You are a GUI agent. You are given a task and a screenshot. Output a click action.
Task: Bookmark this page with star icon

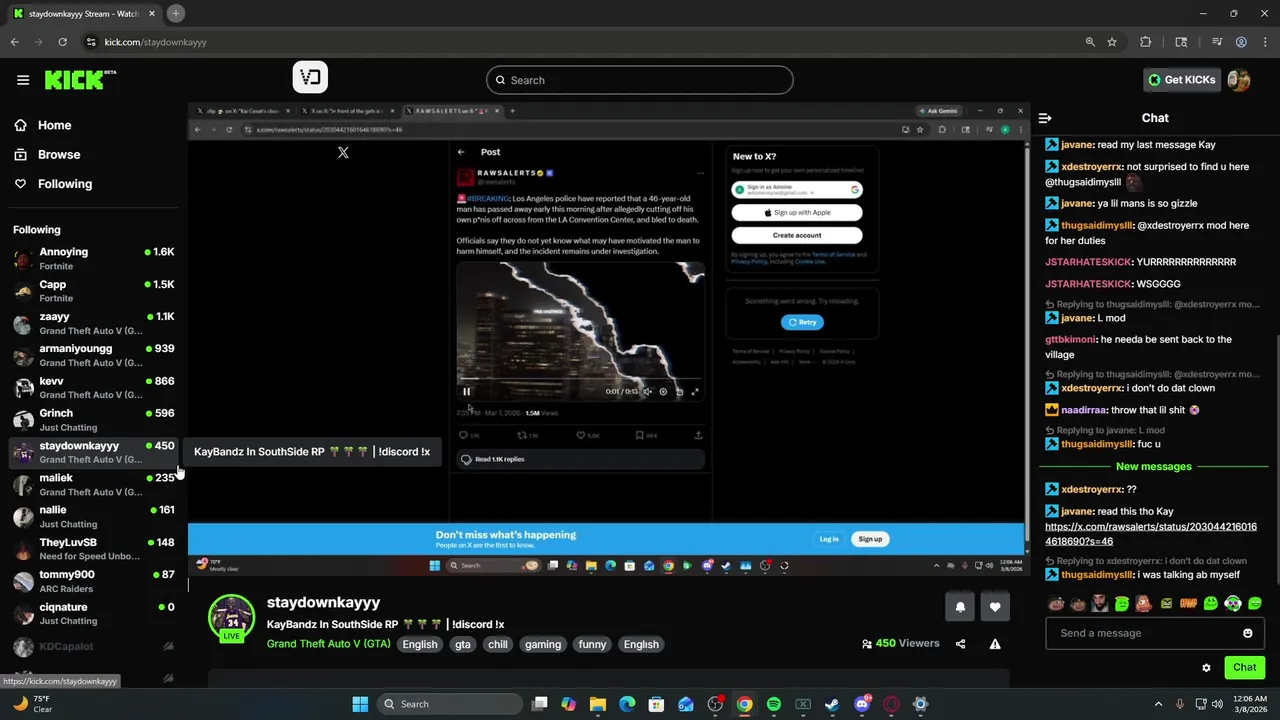pos(1112,42)
